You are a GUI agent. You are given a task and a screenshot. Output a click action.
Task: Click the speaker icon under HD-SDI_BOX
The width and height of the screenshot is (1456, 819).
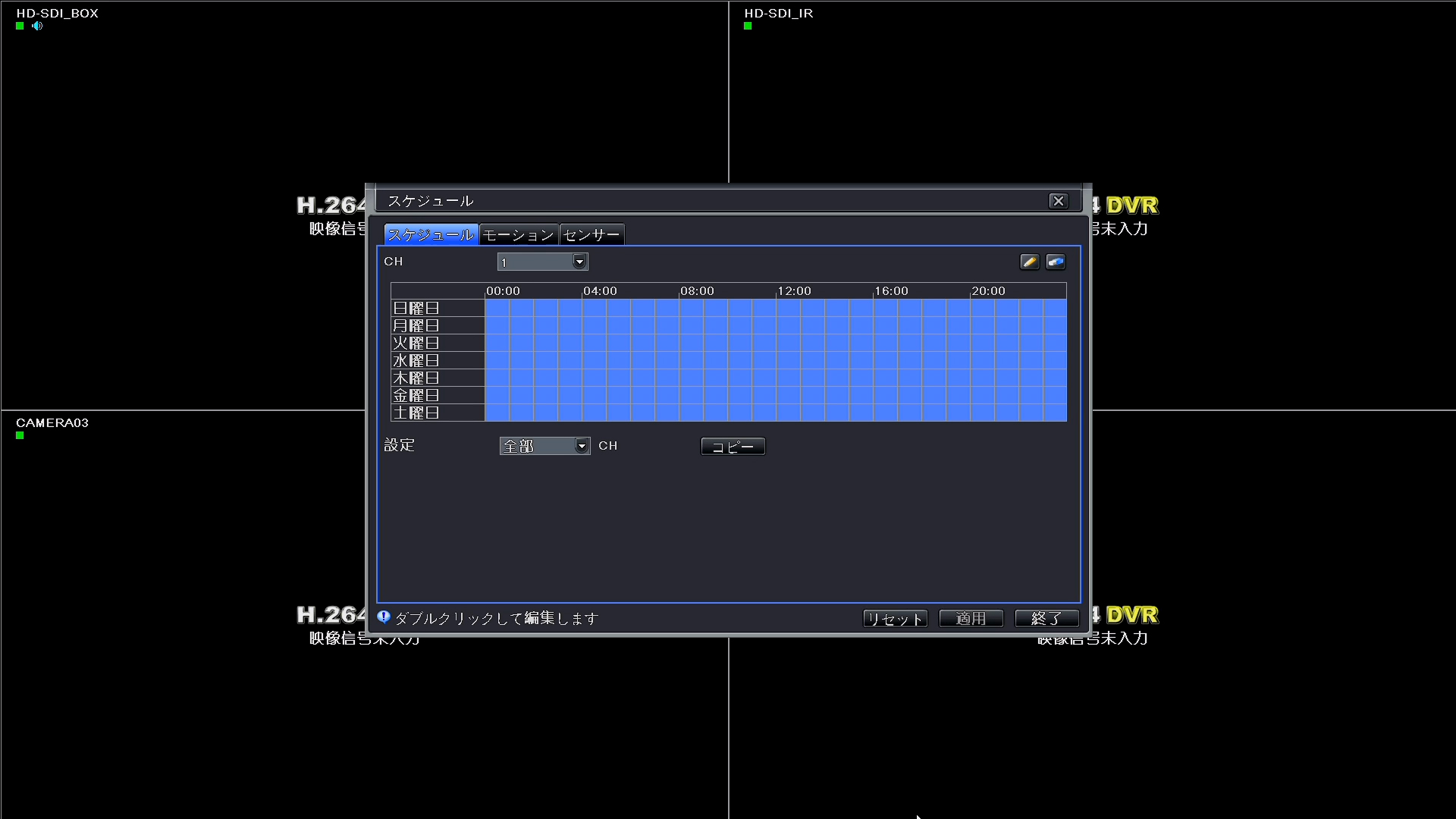(x=37, y=26)
